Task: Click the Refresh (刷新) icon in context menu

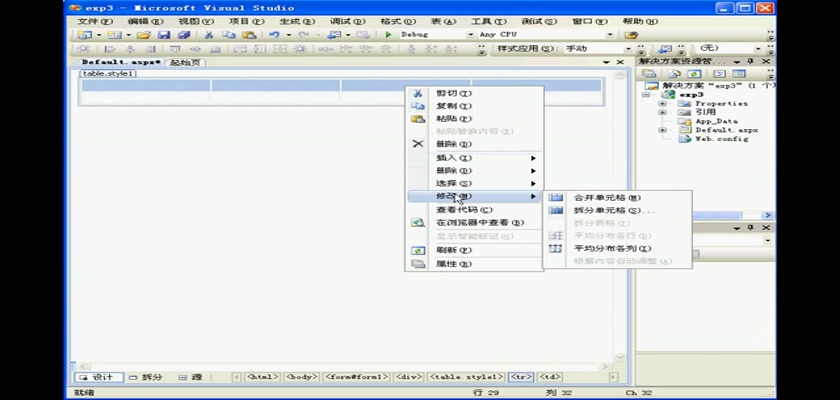Action: tap(418, 250)
